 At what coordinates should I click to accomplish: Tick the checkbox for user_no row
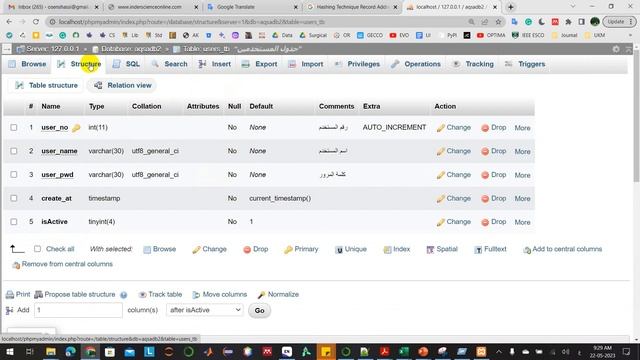click(14, 127)
